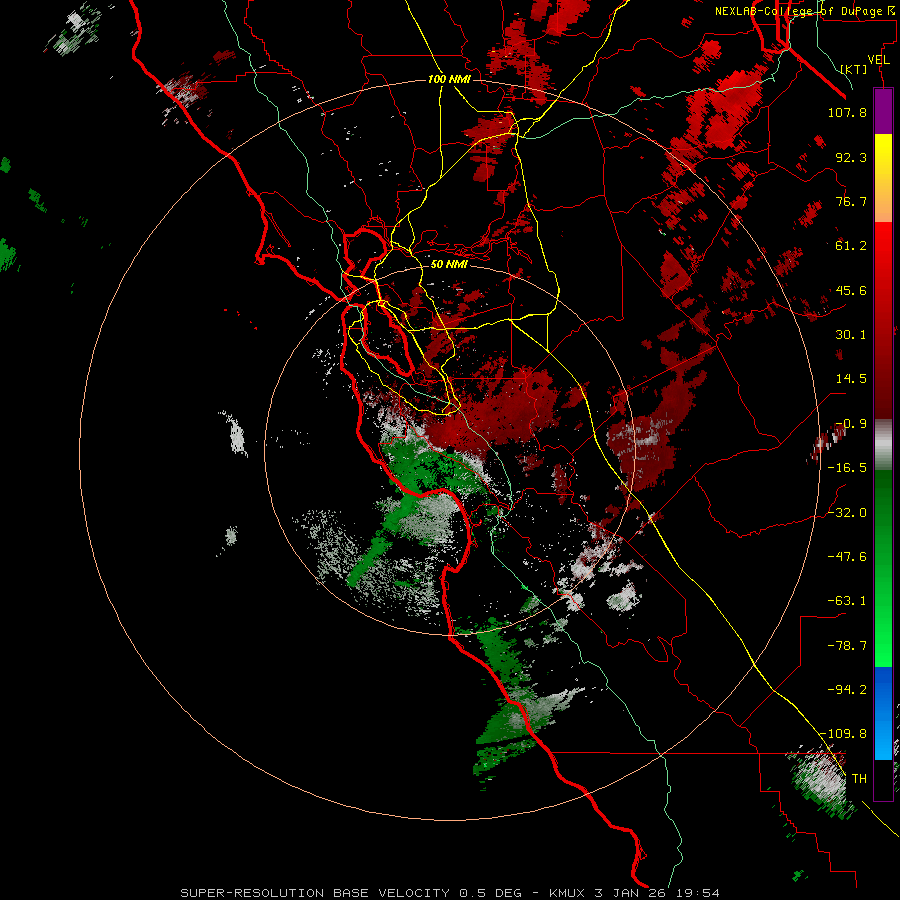Click the 107.8 value on velocity scale
Screen dimensions: 900x900
[x=847, y=112]
